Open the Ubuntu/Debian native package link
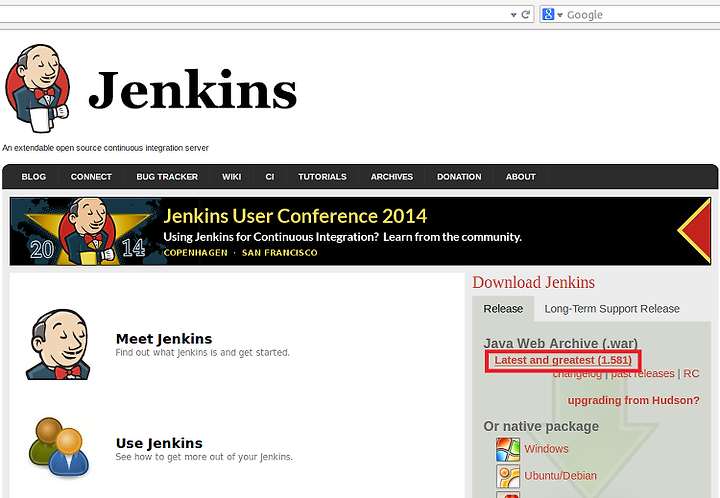This screenshot has height=498, width=720. coord(560,476)
